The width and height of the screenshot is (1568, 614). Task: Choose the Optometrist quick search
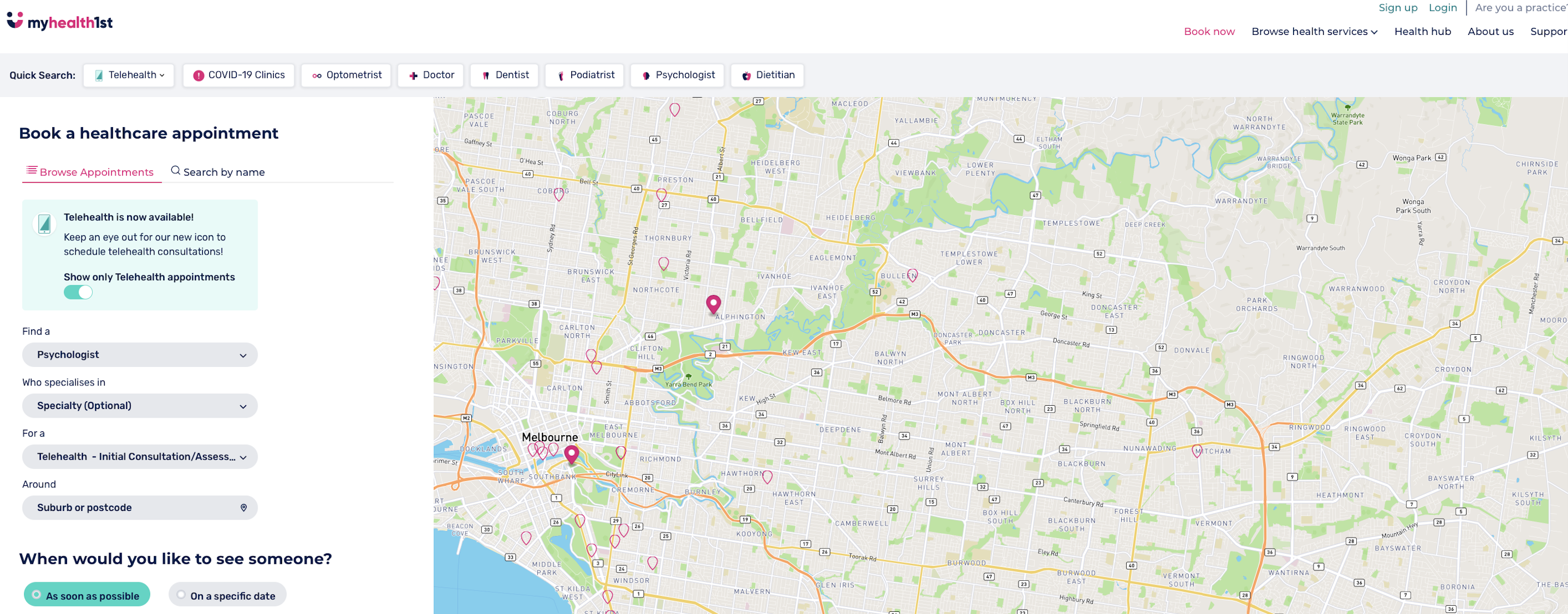pyautogui.click(x=346, y=75)
